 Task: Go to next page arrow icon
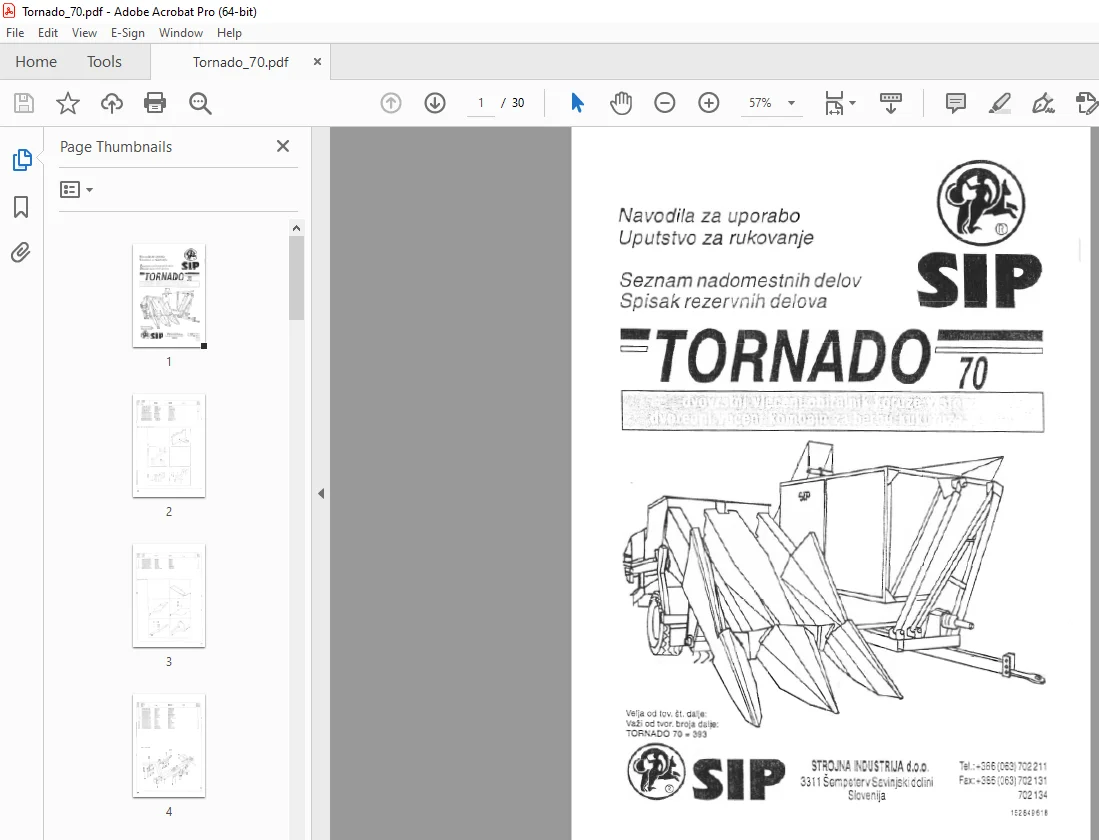pos(435,103)
